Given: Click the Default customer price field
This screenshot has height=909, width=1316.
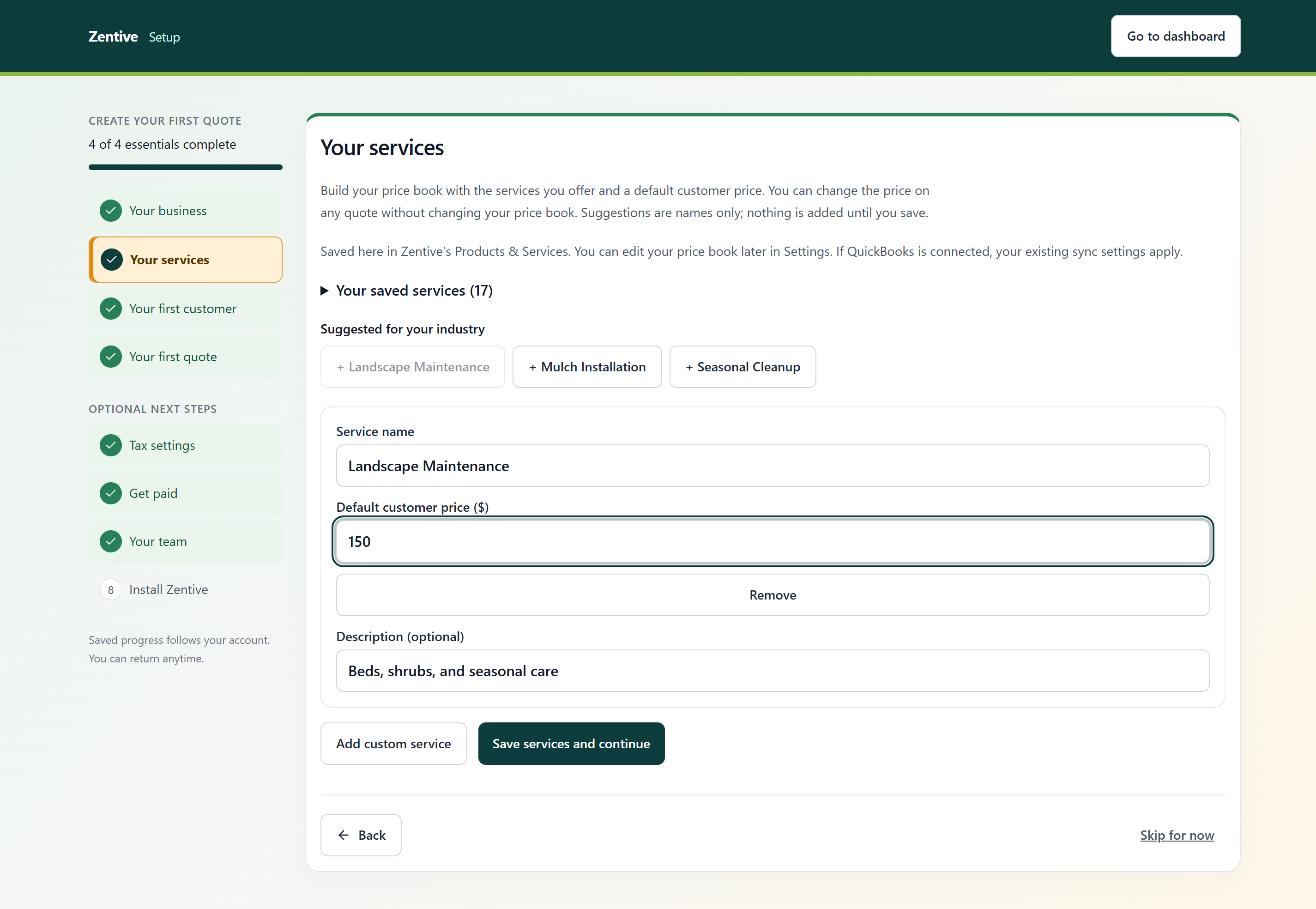Looking at the screenshot, I should [773, 541].
